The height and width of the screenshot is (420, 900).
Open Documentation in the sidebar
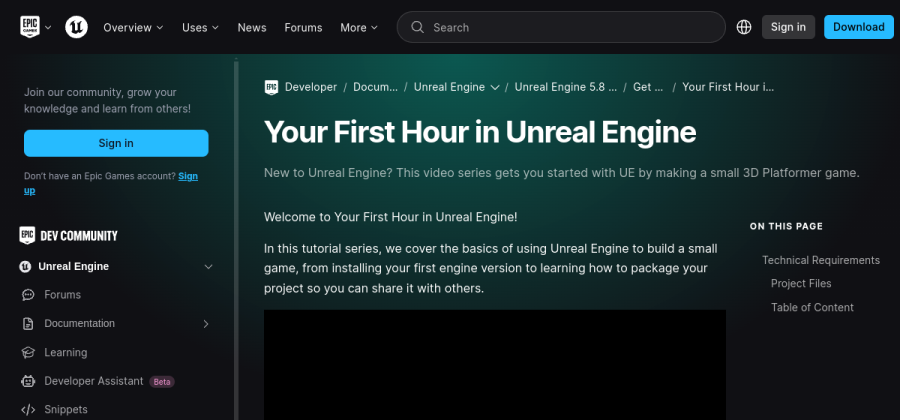(x=79, y=324)
